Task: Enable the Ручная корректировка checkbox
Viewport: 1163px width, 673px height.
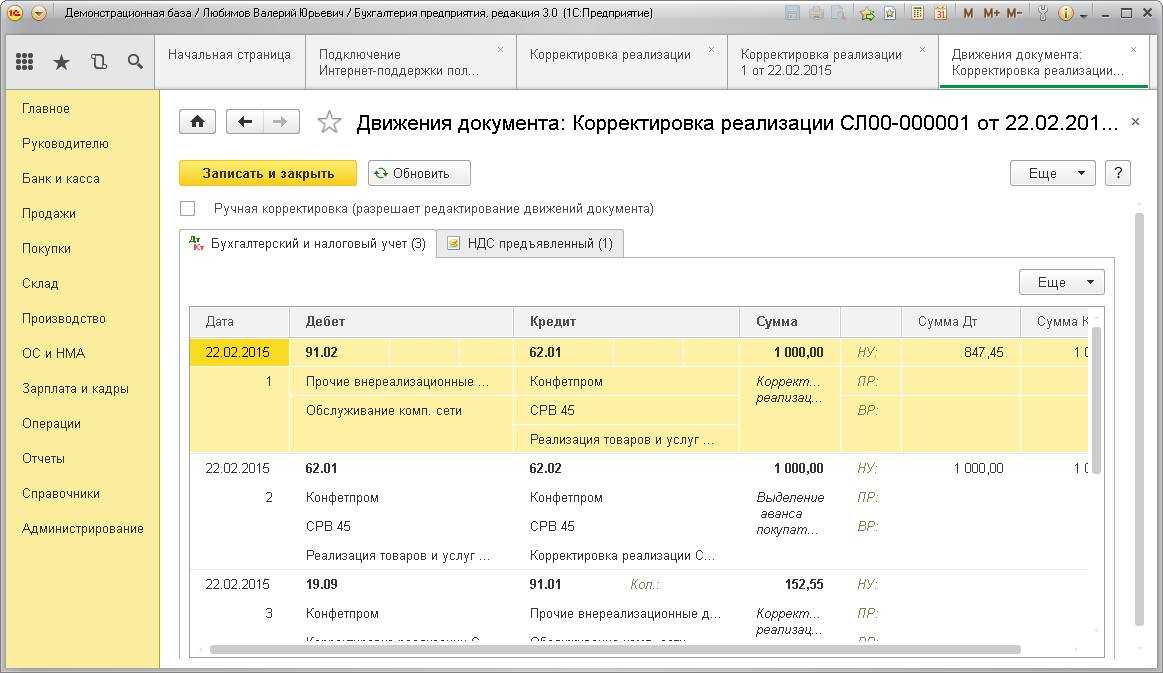Action: 187,209
